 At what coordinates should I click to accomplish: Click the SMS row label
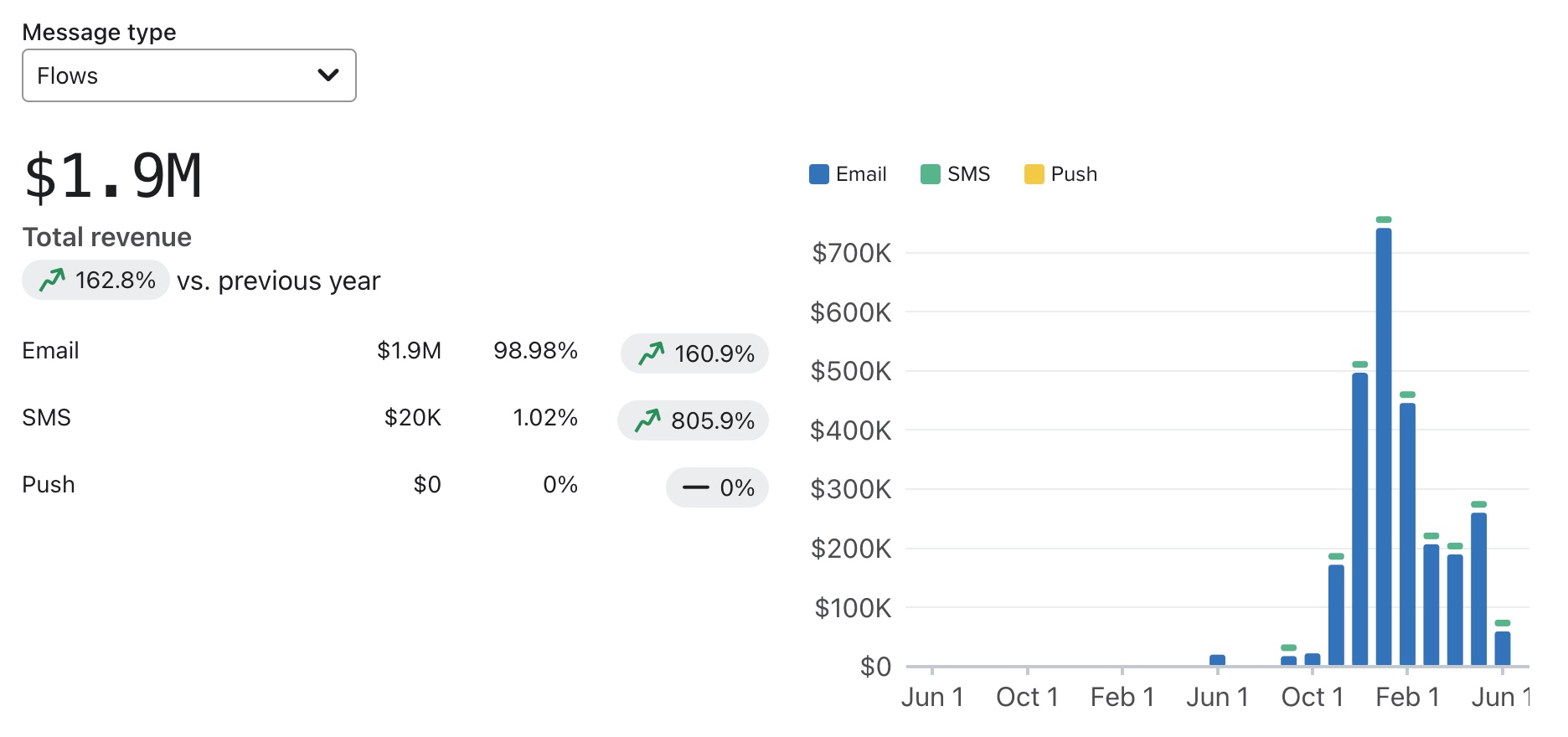[x=47, y=418]
